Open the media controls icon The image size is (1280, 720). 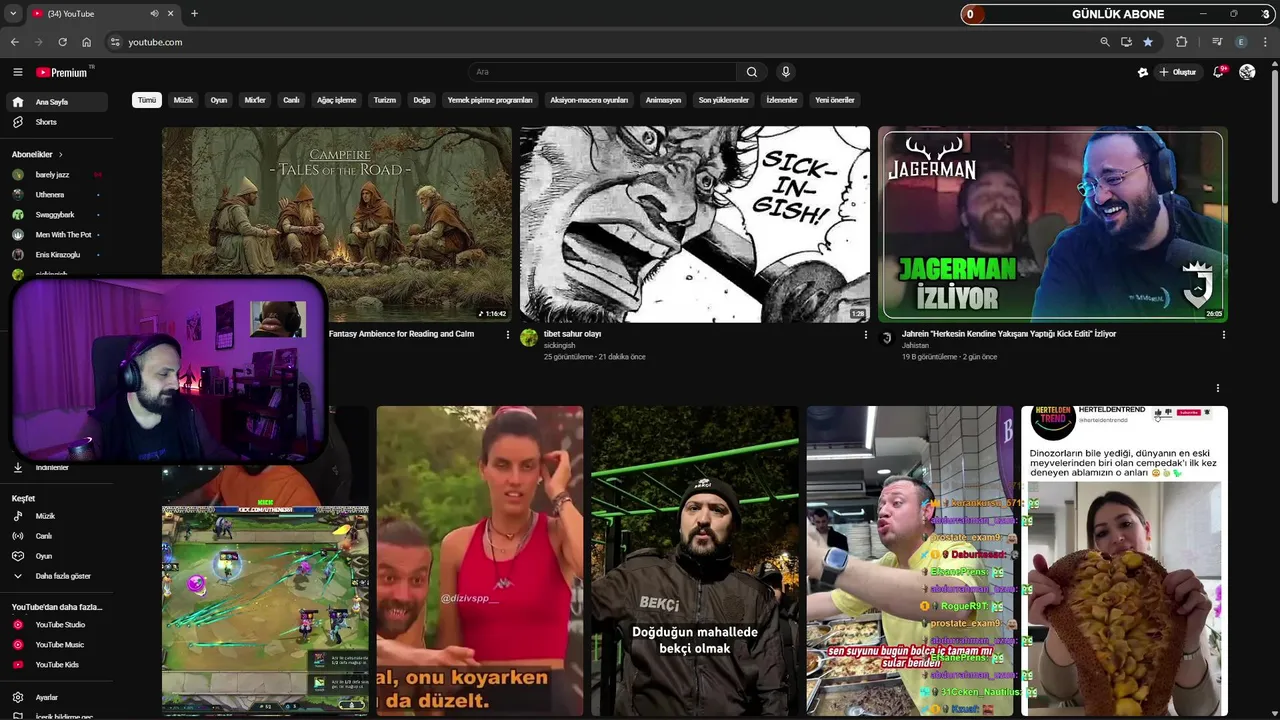pyautogui.click(x=1217, y=42)
